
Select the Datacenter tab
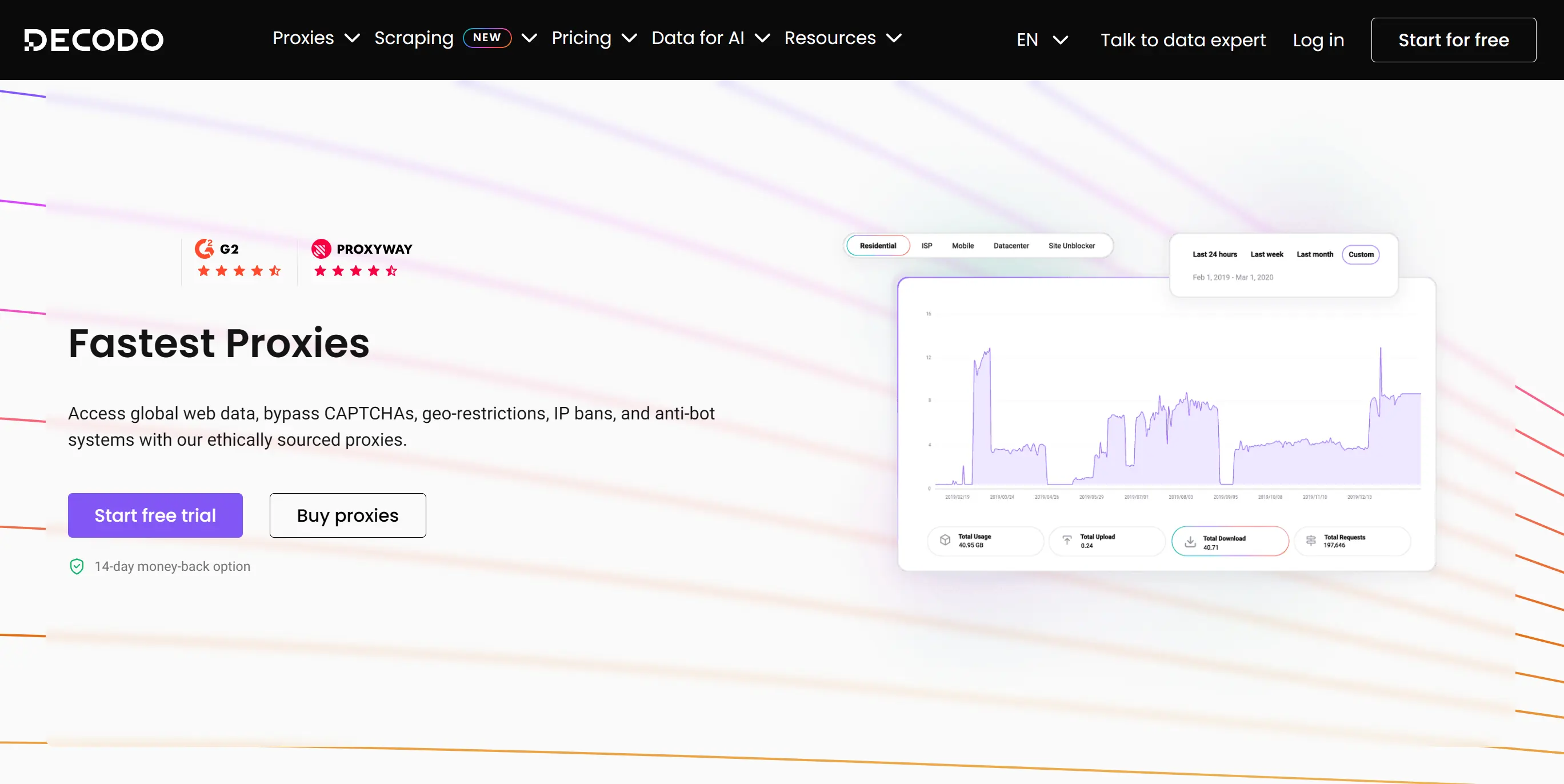(1011, 246)
